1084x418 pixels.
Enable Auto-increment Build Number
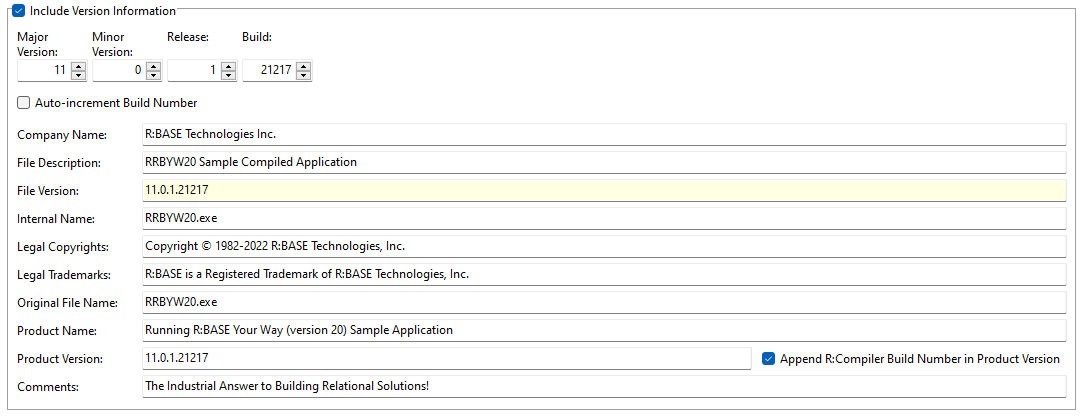(x=24, y=103)
